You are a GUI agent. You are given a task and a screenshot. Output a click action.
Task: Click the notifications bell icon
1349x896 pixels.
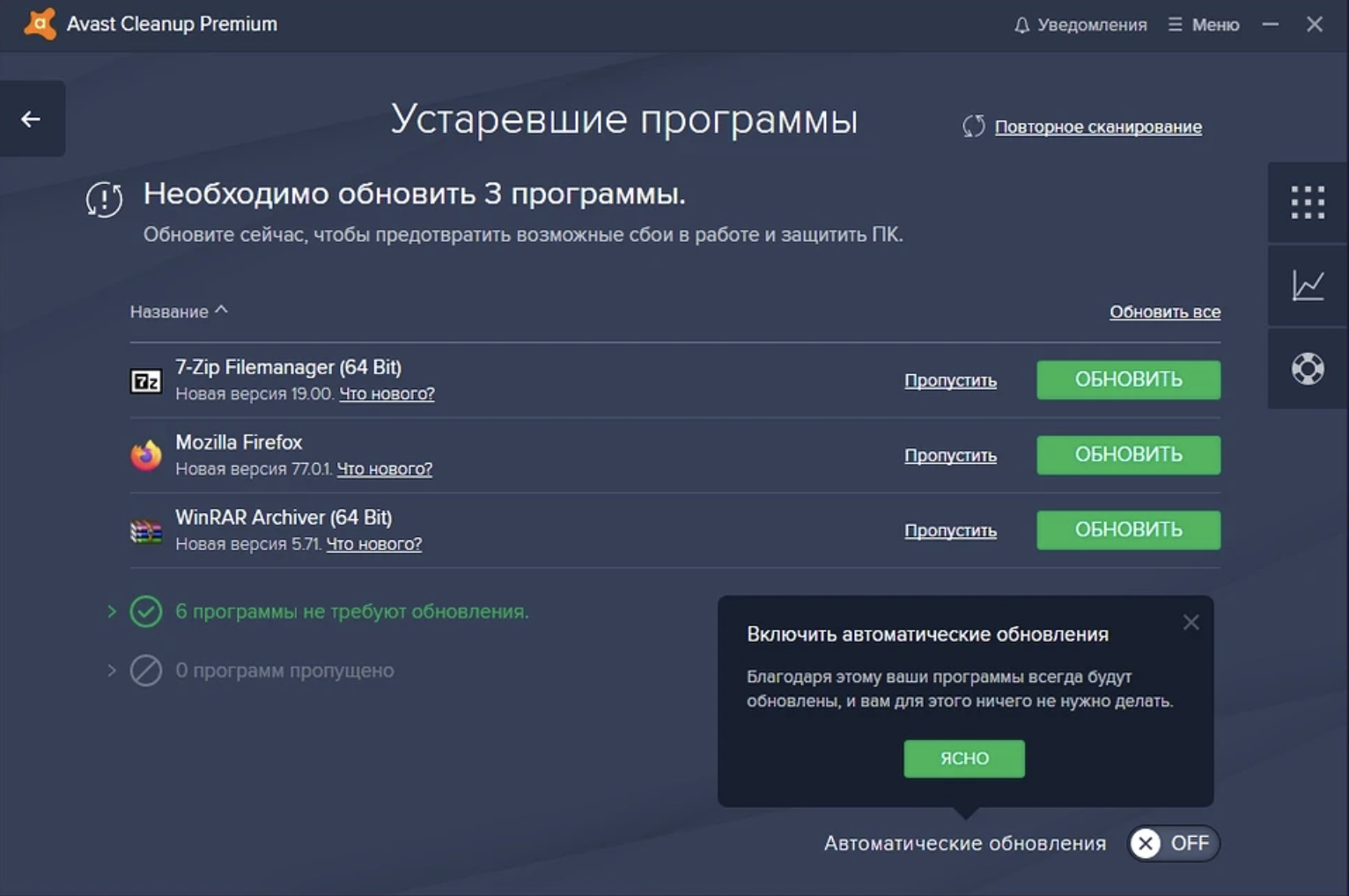click(1021, 26)
